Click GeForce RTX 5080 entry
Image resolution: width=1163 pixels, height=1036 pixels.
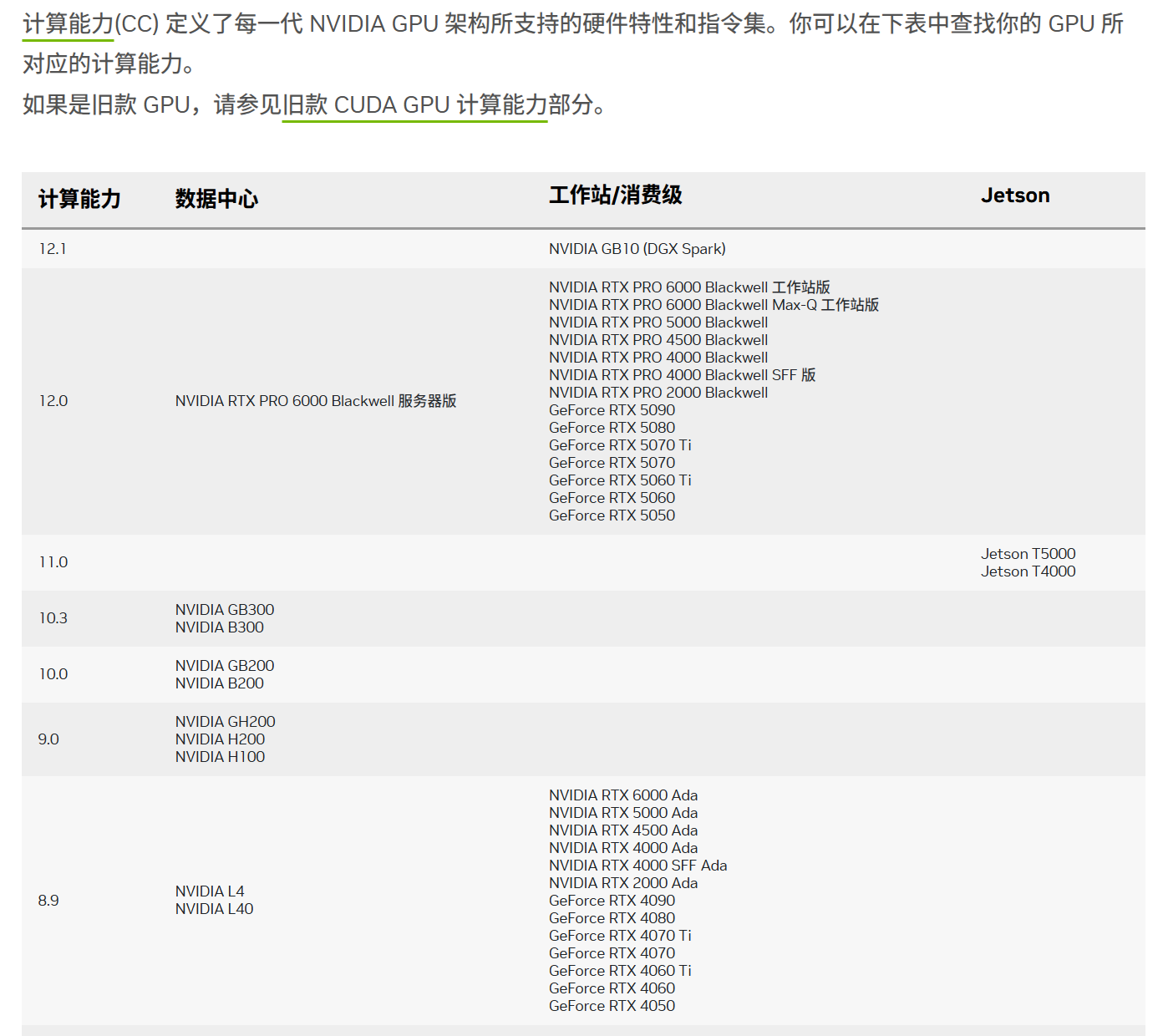(x=612, y=428)
